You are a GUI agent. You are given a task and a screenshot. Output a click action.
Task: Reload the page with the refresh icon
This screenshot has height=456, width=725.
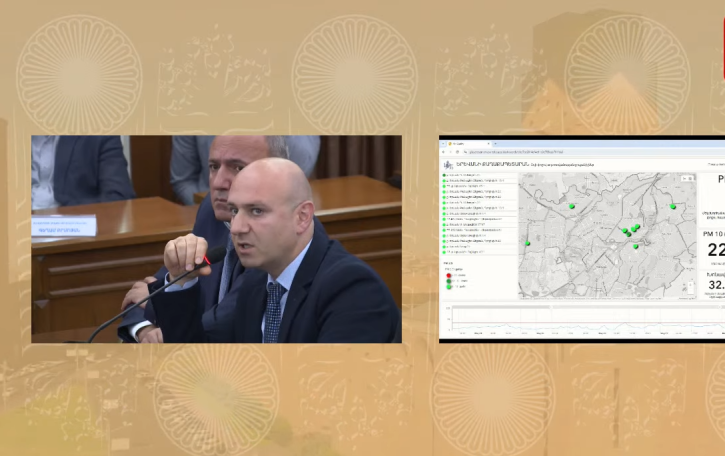point(458,152)
